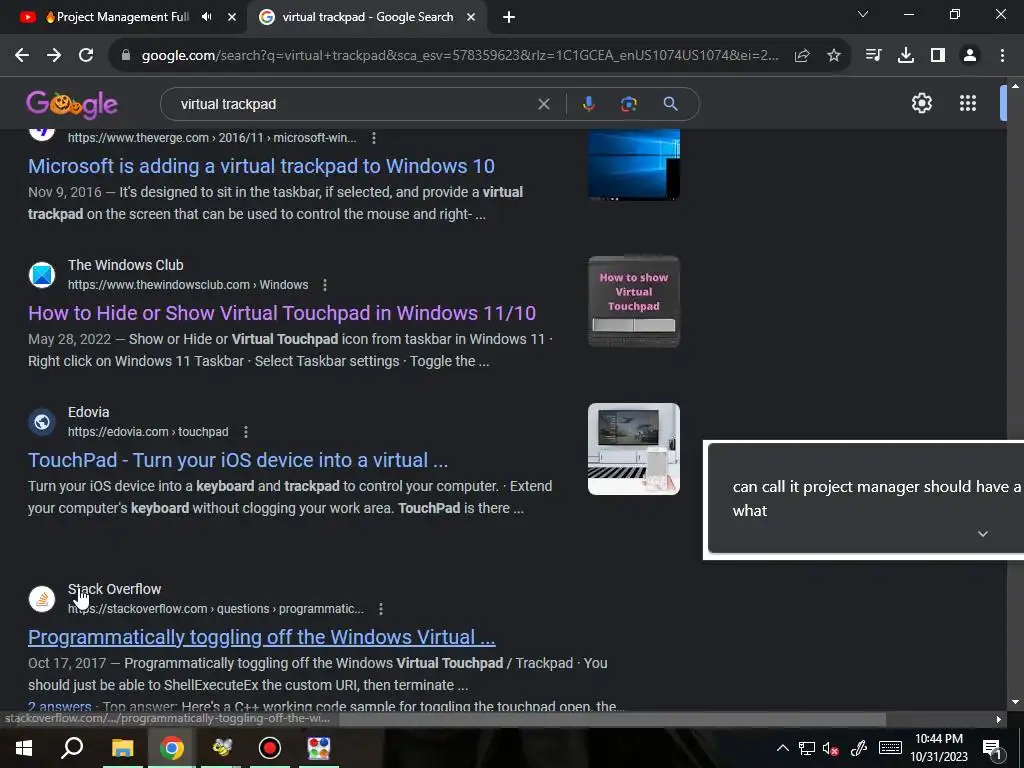1024x768 pixels.
Task: Share this page via share icon
Action: (x=802, y=56)
